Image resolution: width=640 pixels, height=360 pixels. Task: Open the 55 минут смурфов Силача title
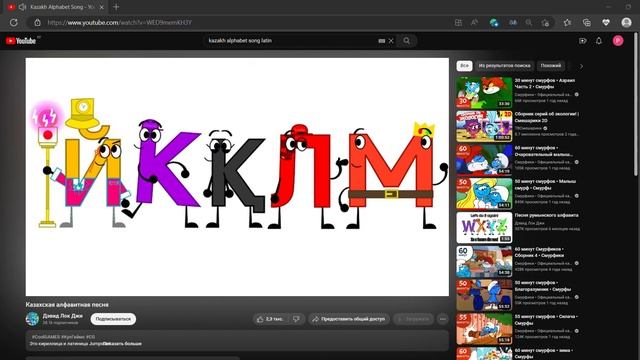pyautogui.click(x=546, y=320)
